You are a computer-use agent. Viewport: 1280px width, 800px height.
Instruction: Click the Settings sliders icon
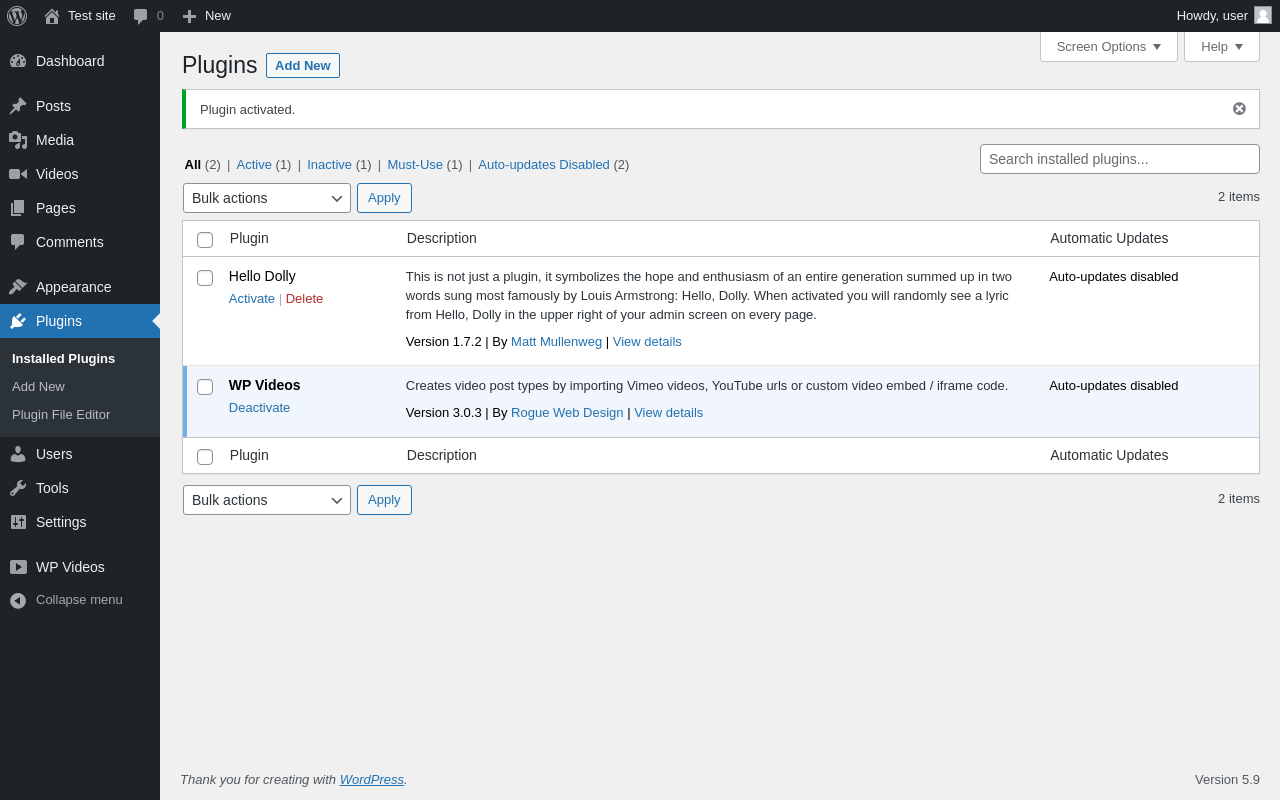pos(18,522)
